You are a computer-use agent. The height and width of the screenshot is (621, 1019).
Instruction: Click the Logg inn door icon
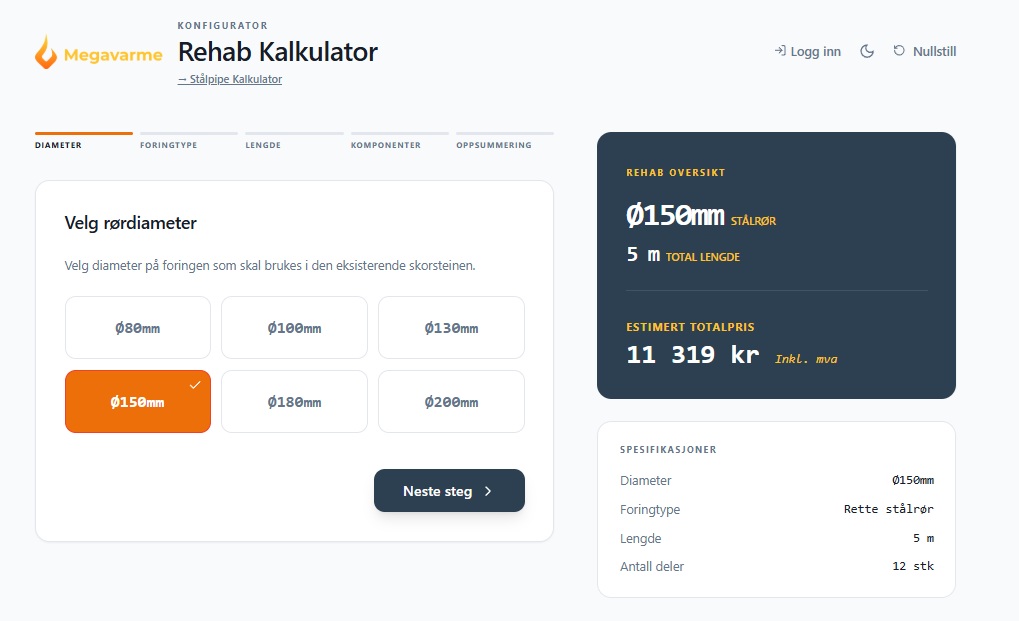(780, 51)
